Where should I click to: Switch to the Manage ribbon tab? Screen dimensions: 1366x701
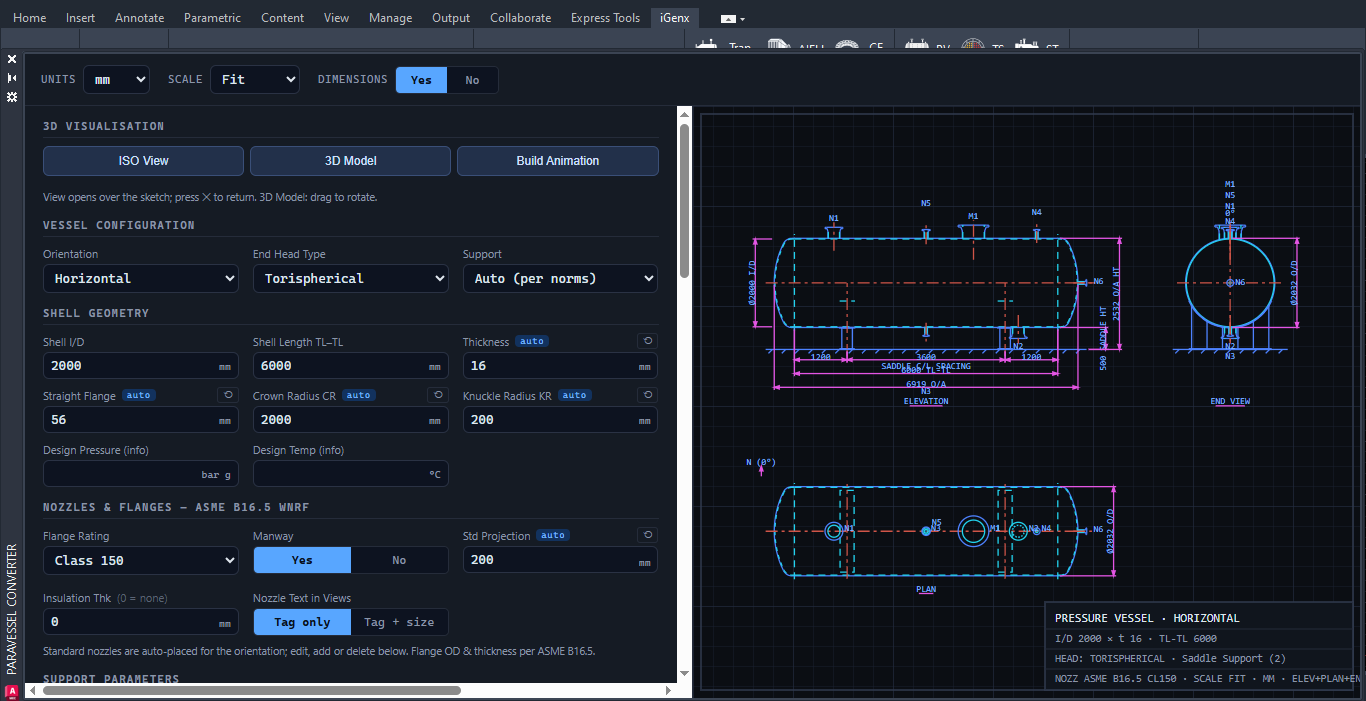(390, 18)
